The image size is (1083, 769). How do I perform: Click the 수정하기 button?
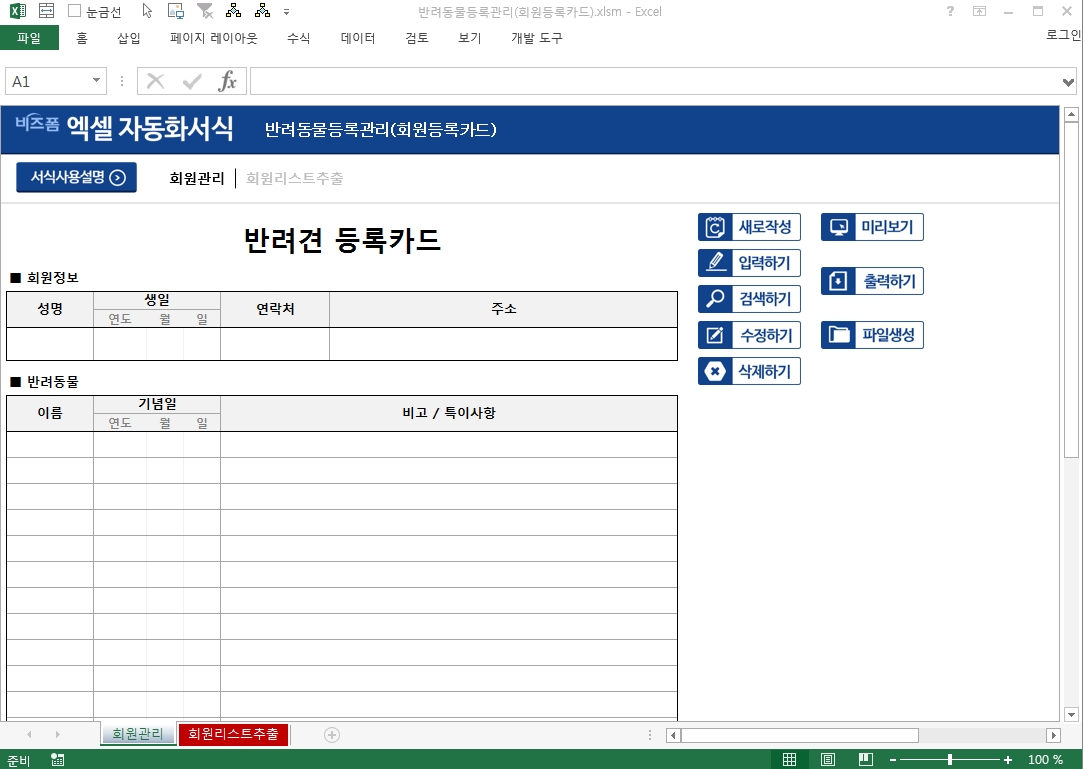749,335
